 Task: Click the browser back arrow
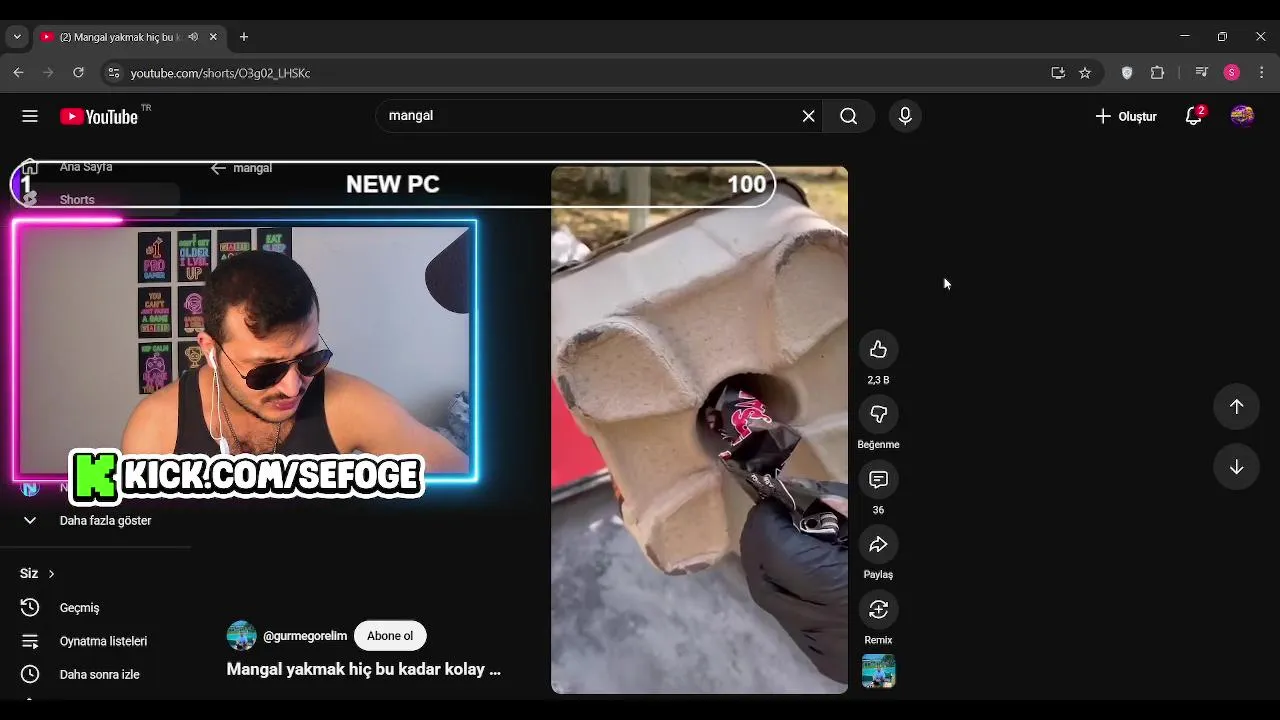[18, 73]
